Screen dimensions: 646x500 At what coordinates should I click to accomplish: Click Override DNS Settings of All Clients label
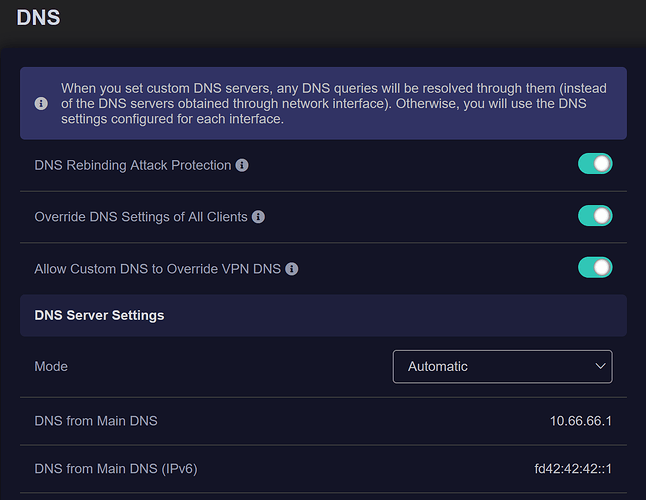pos(141,217)
